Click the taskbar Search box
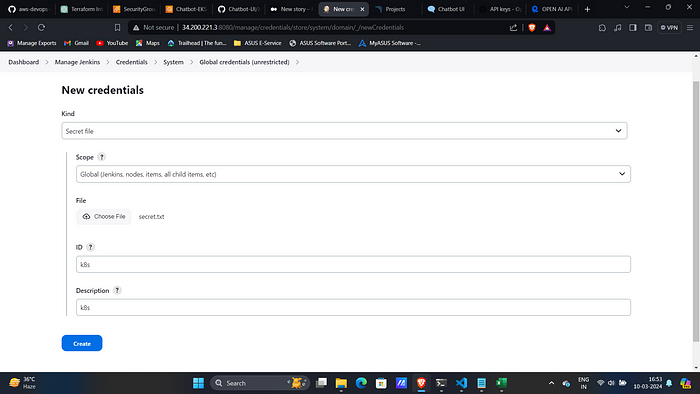 [x=260, y=383]
